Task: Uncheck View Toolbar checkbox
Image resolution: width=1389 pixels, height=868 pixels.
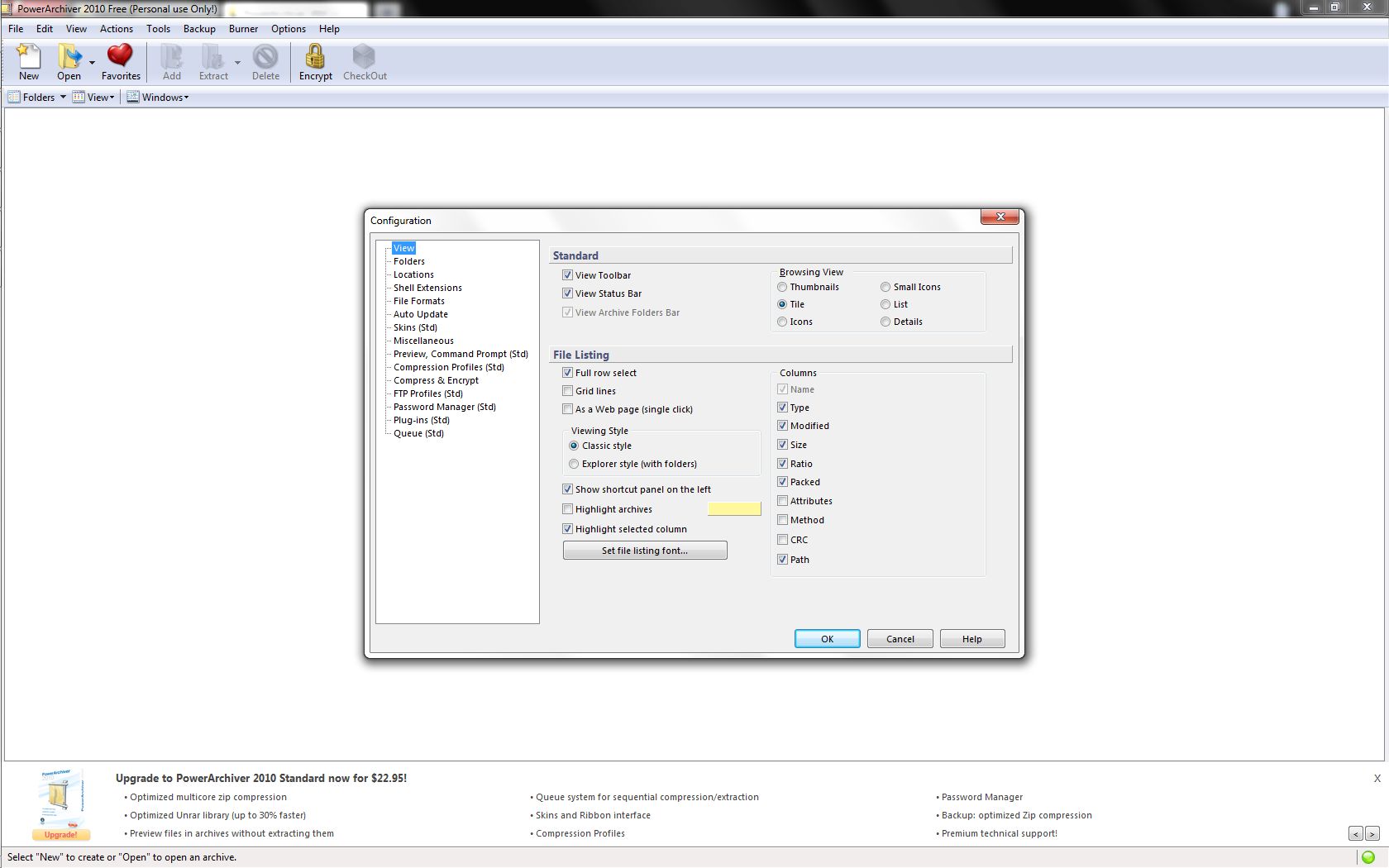Action: pyautogui.click(x=567, y=275)
